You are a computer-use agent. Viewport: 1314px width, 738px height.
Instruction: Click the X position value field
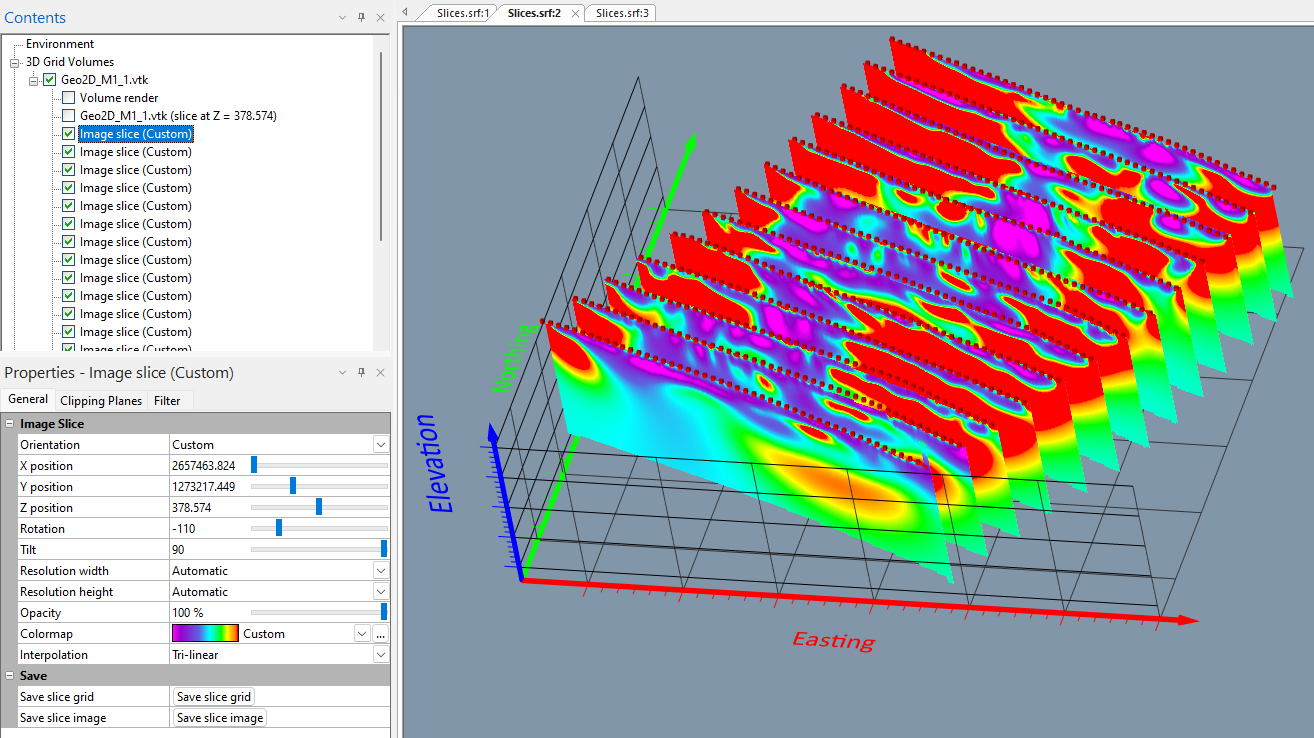coord(205,466)
